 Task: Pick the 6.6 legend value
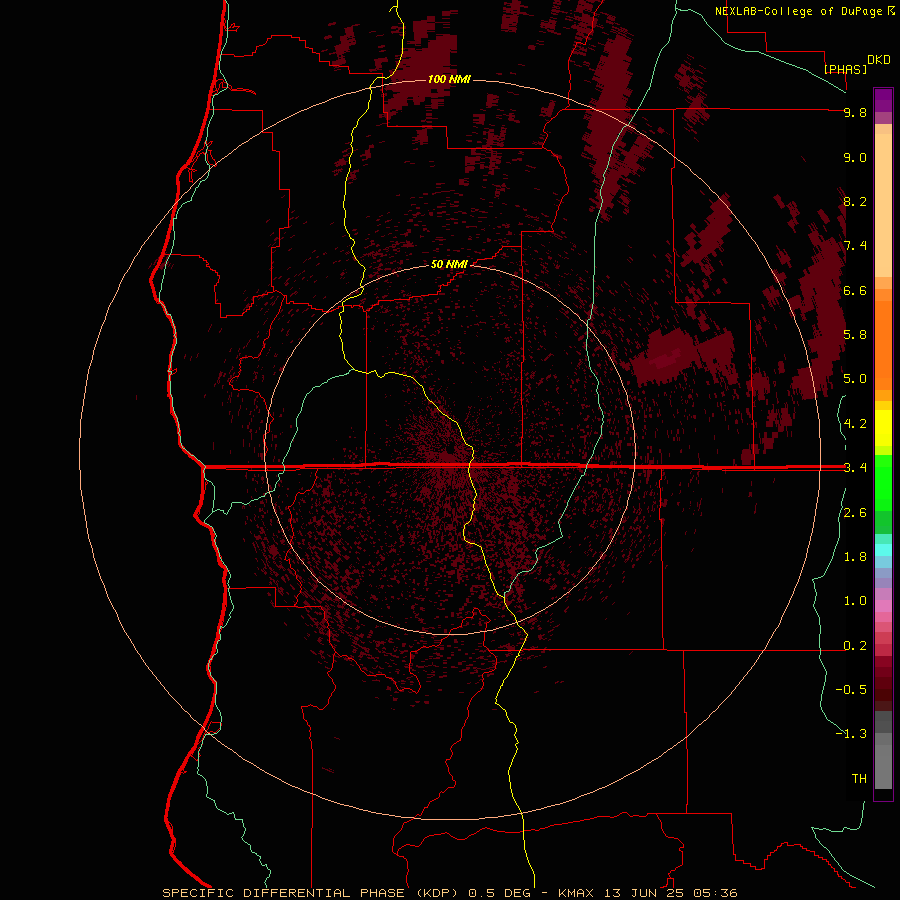pyautogui.click(x=855, y=290)
